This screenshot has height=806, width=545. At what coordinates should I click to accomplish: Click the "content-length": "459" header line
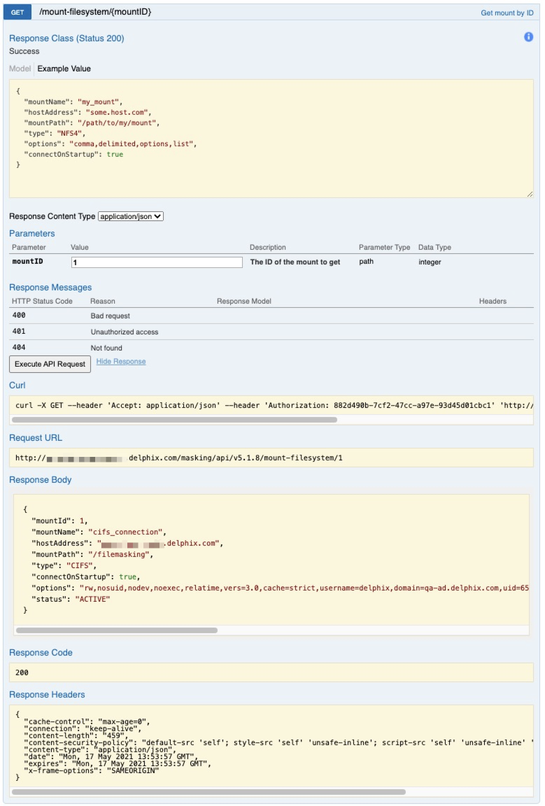click(75, 735)
